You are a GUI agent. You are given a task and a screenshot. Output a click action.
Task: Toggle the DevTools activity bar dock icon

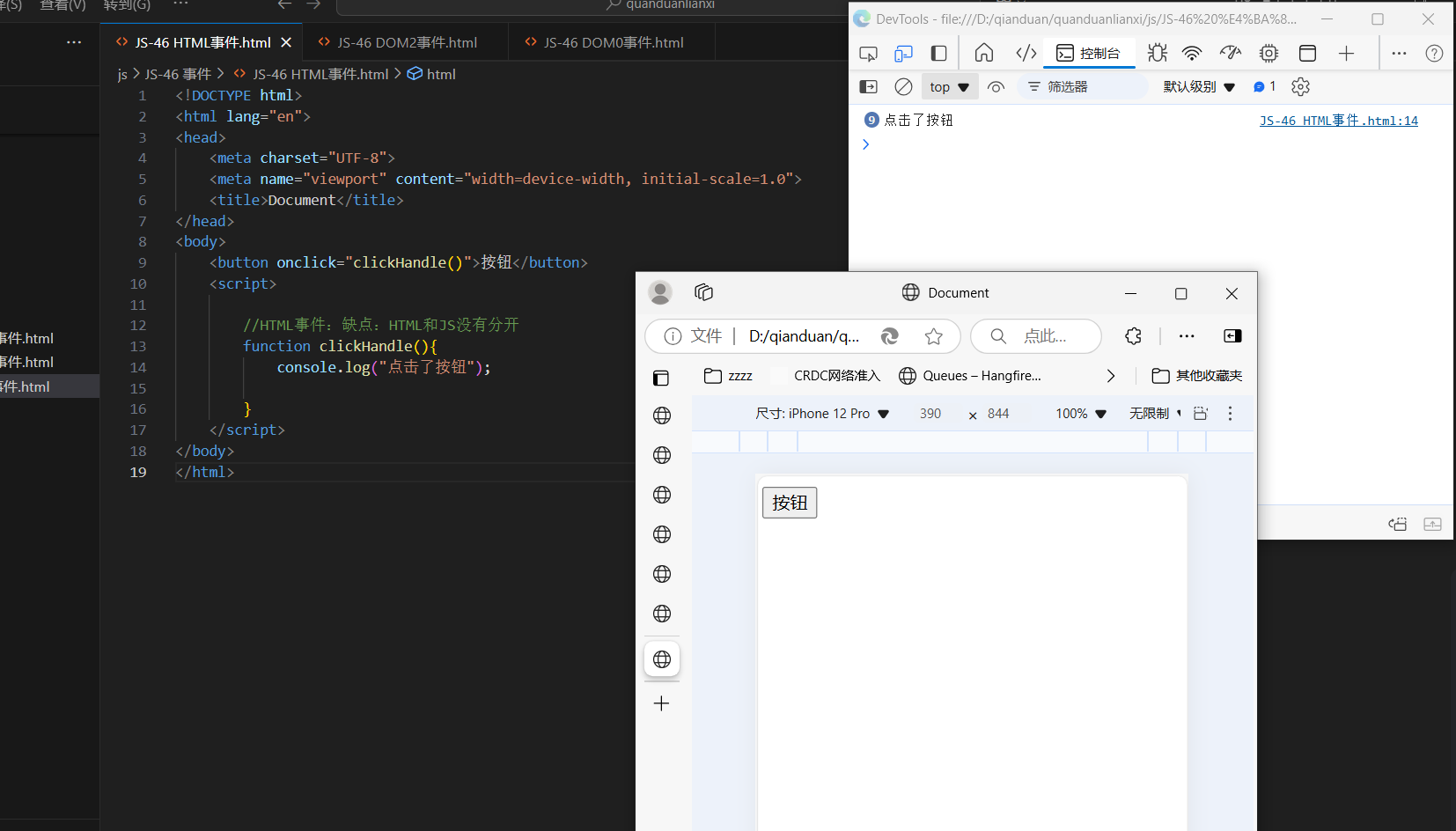point(939,54)
